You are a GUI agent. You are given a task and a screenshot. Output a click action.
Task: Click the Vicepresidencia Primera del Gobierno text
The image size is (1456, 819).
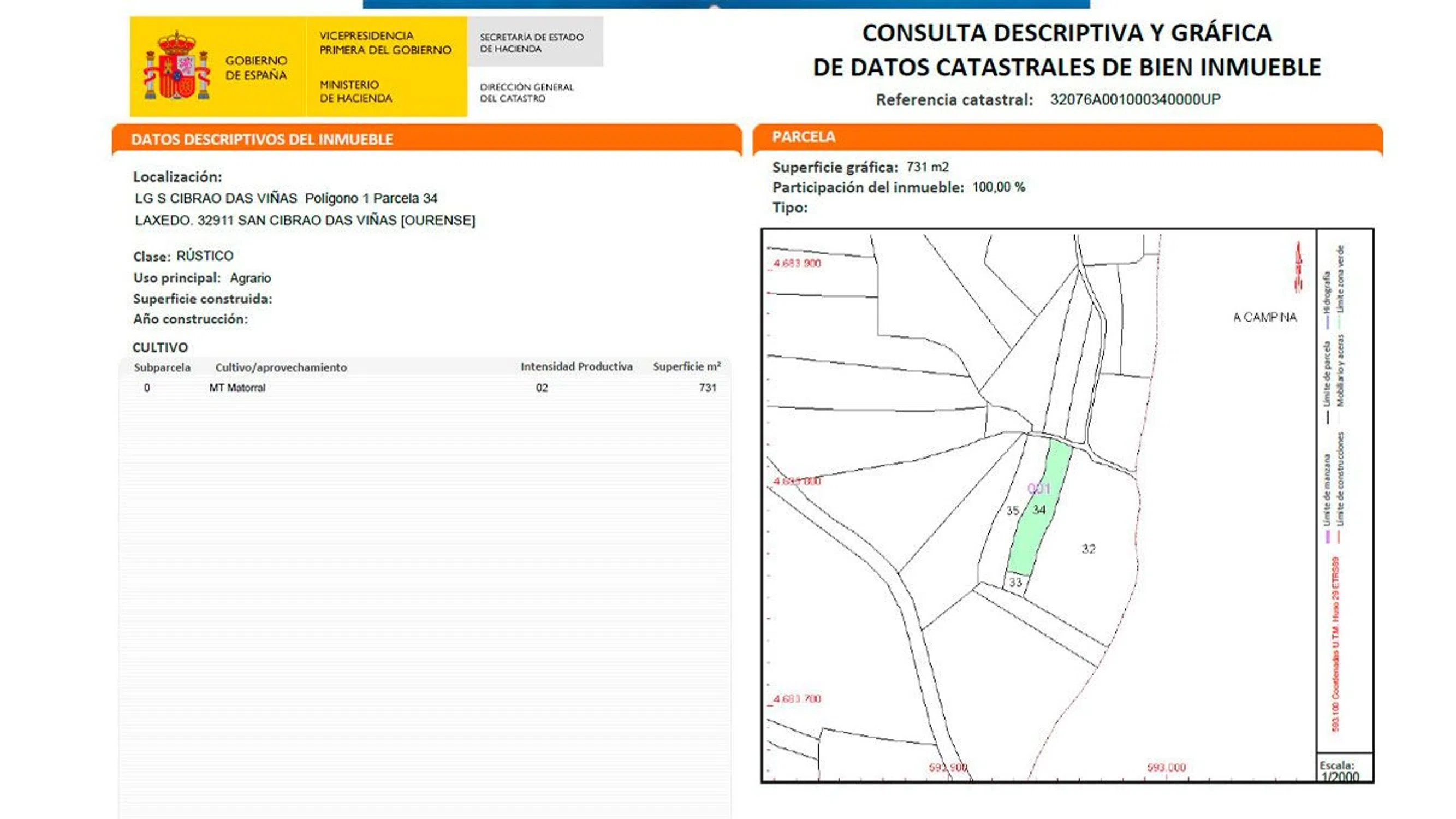coord(385,43)
